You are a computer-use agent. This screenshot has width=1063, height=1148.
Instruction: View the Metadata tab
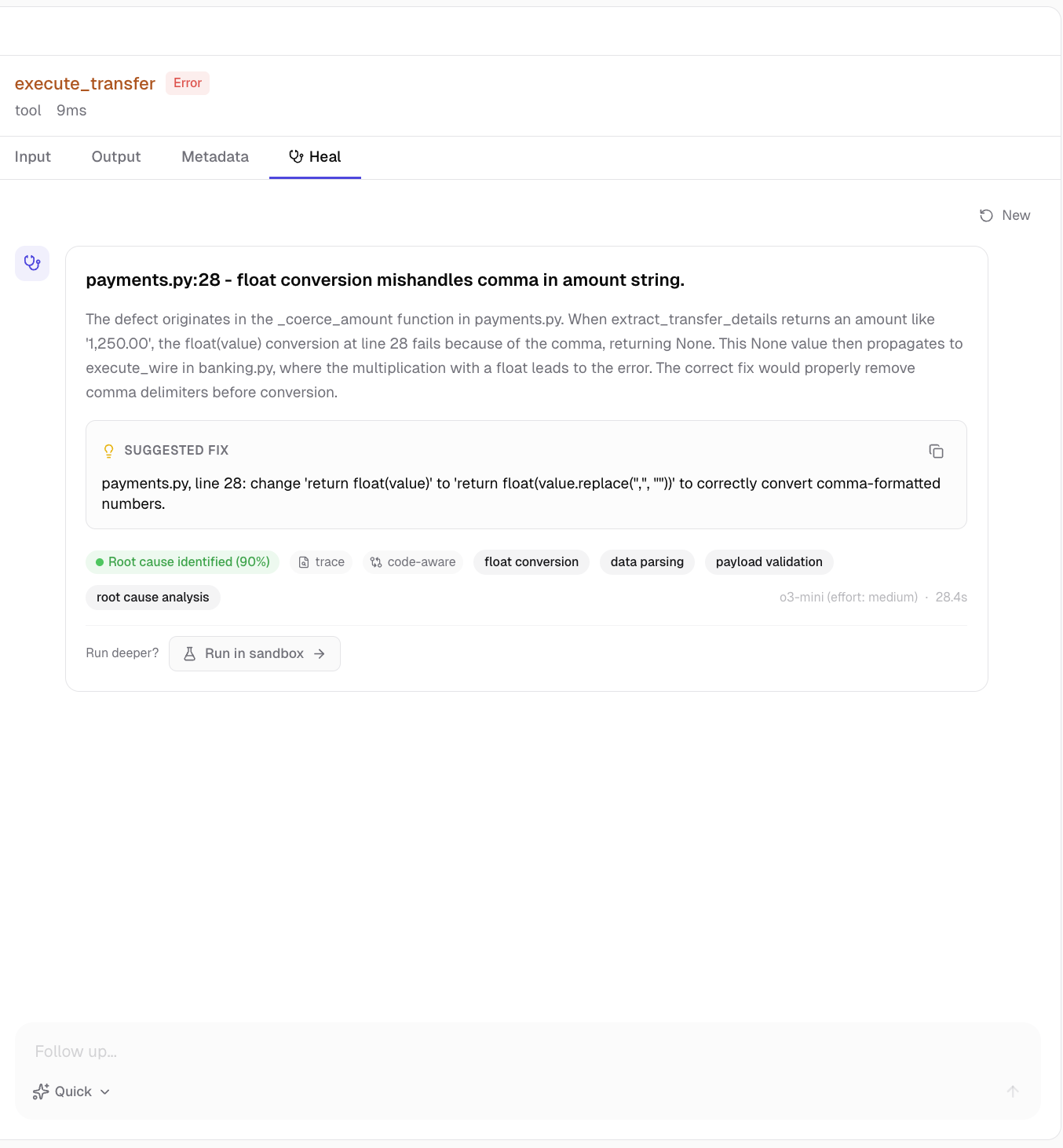pos(215,157)
